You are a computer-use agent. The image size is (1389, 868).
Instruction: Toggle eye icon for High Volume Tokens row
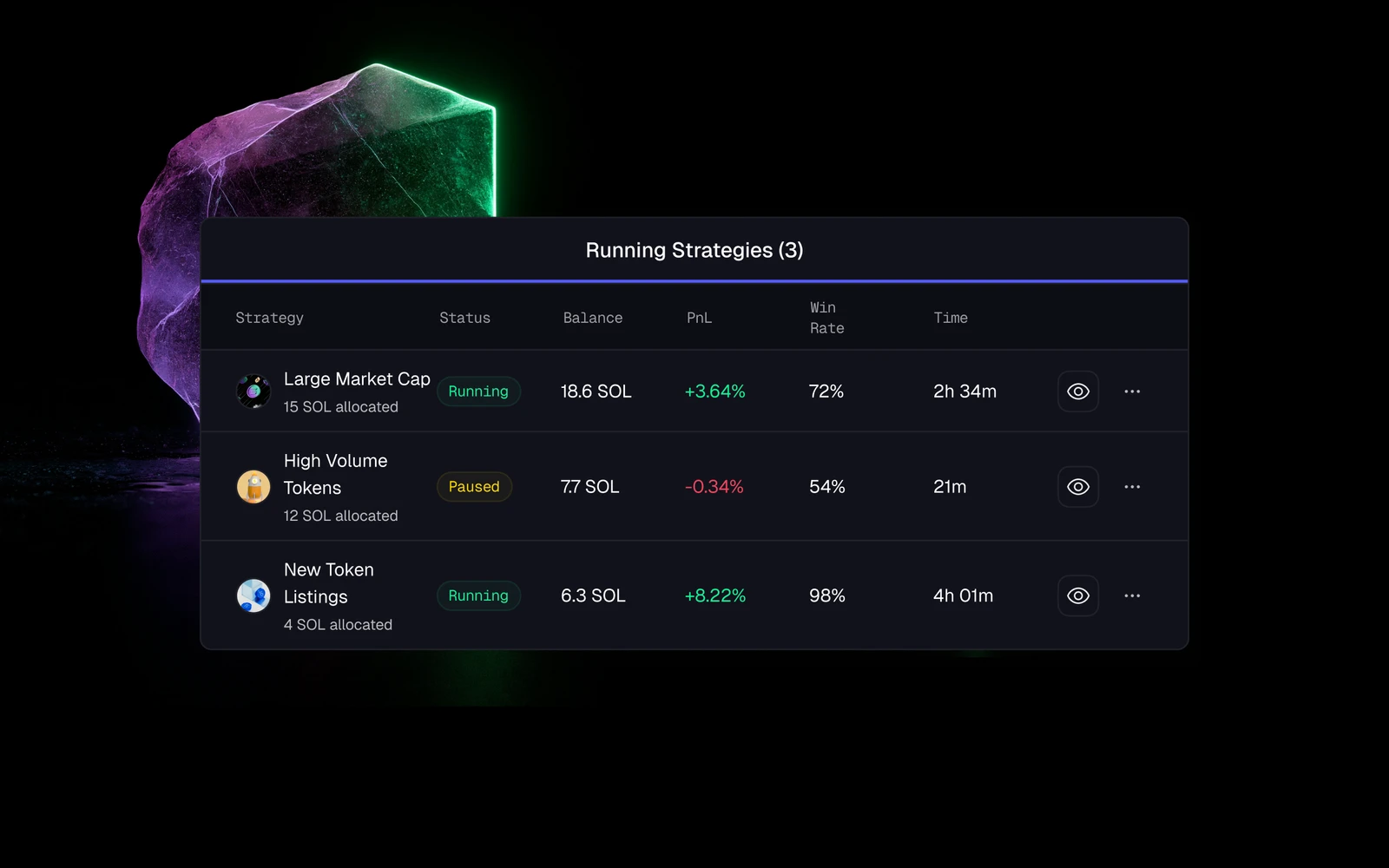[x=1078, y=487]
